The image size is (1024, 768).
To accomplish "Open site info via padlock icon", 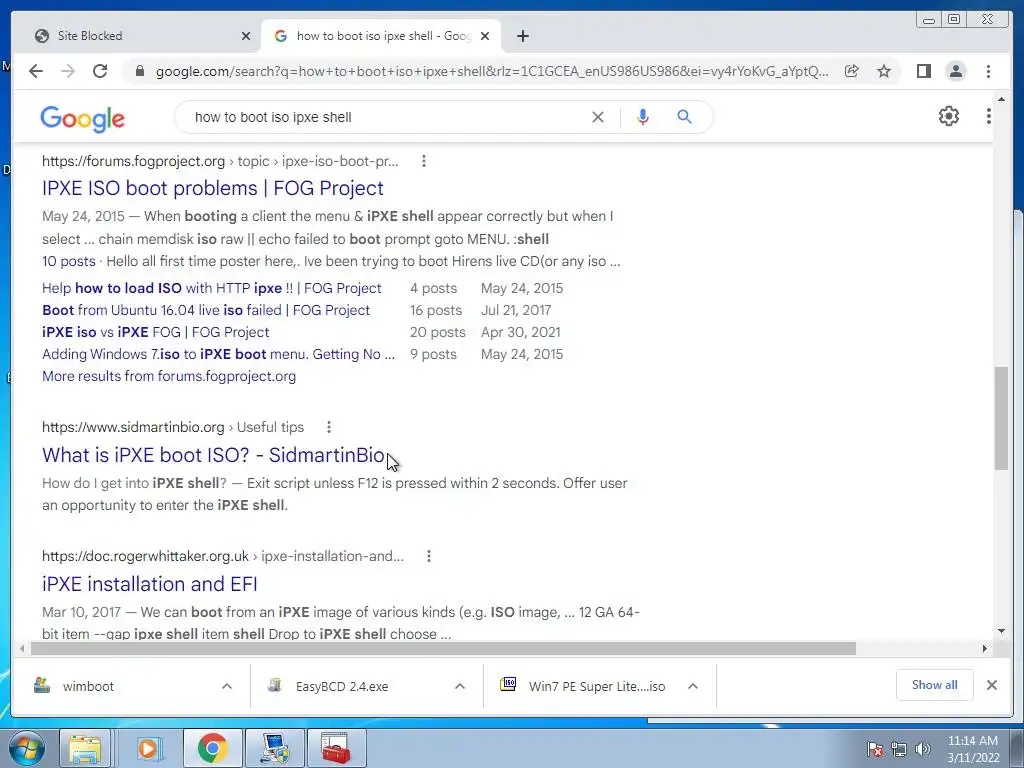I will pyautogui.click(x=139, y=71).
